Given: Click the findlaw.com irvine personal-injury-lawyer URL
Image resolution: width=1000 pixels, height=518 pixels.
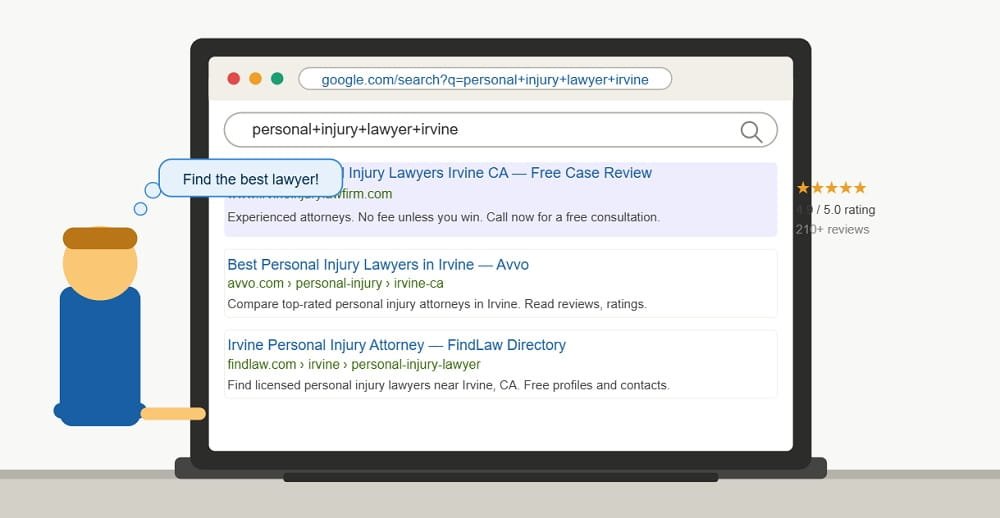Looking at the screenshot, I should click(353, 364).
